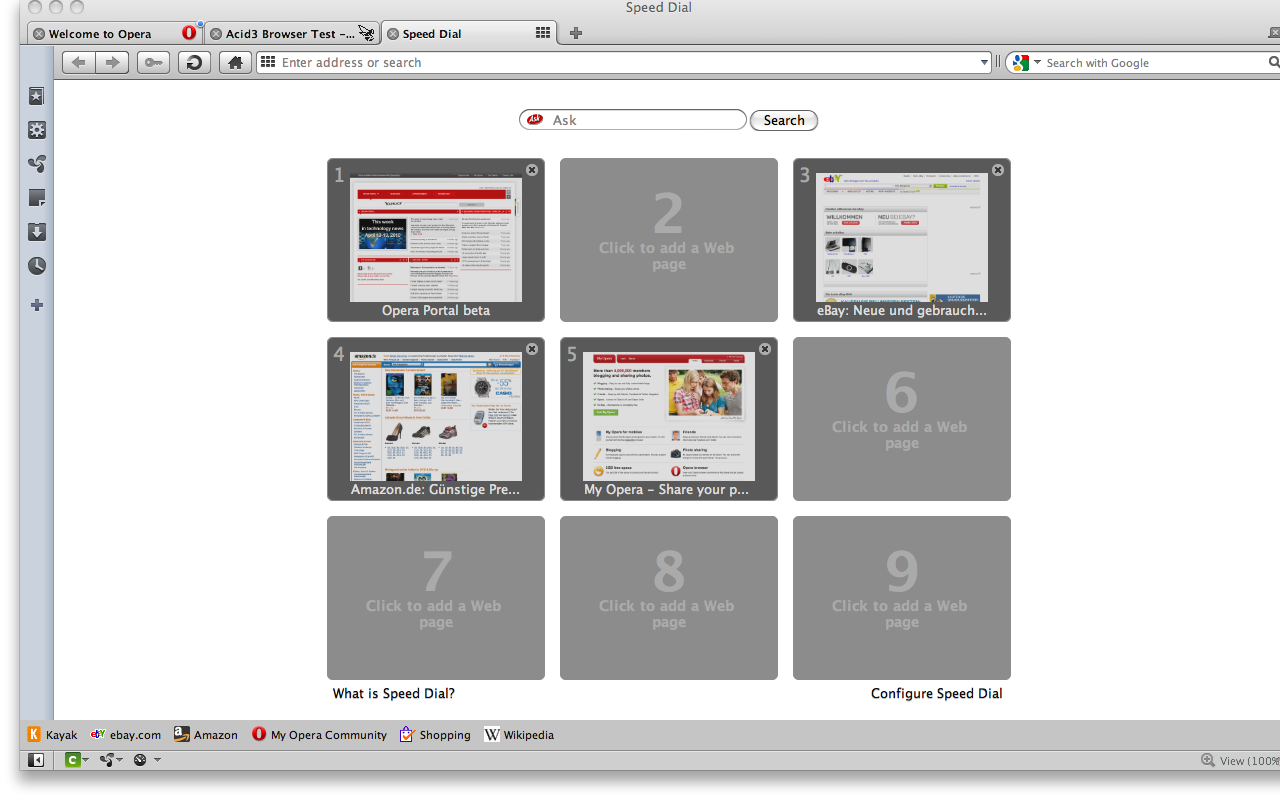The image size is (1280, 800).
Task: Add a web page to speed dial slot 2
Action: click(x=669, y=240)
